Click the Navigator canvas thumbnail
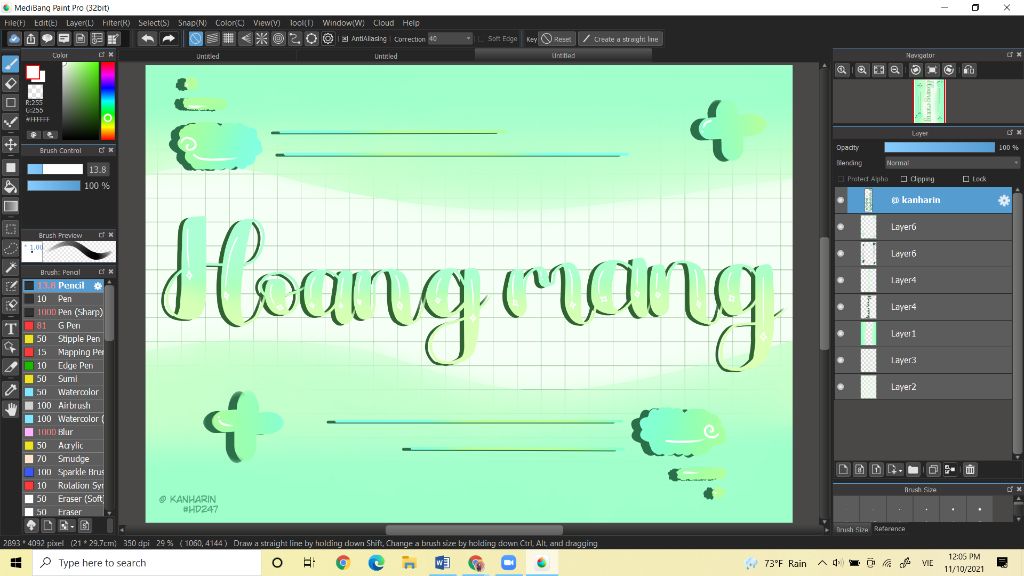 tap(929, 101)
